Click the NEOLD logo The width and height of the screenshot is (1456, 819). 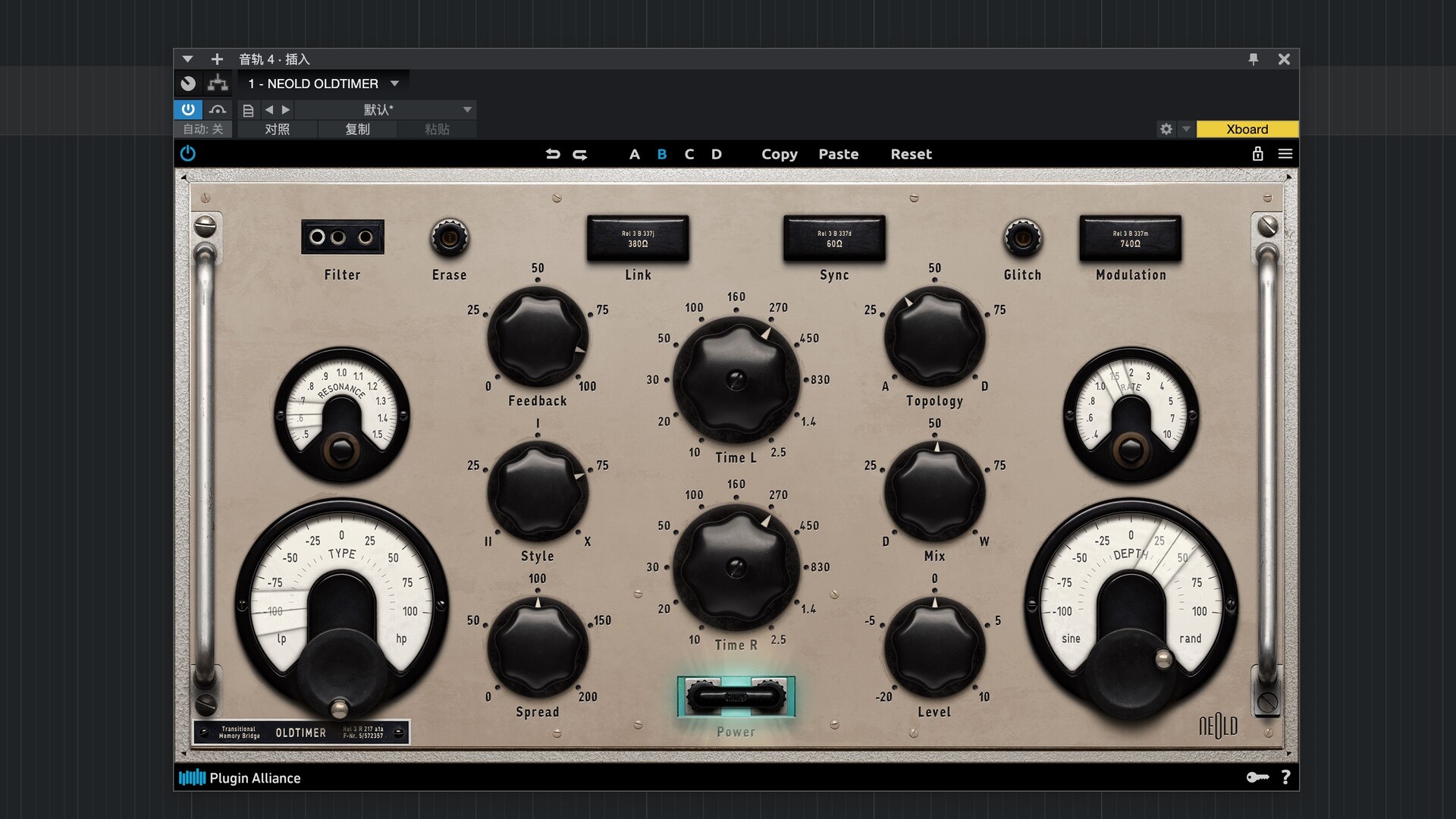pyautogui.click(x=1218, y=726)
